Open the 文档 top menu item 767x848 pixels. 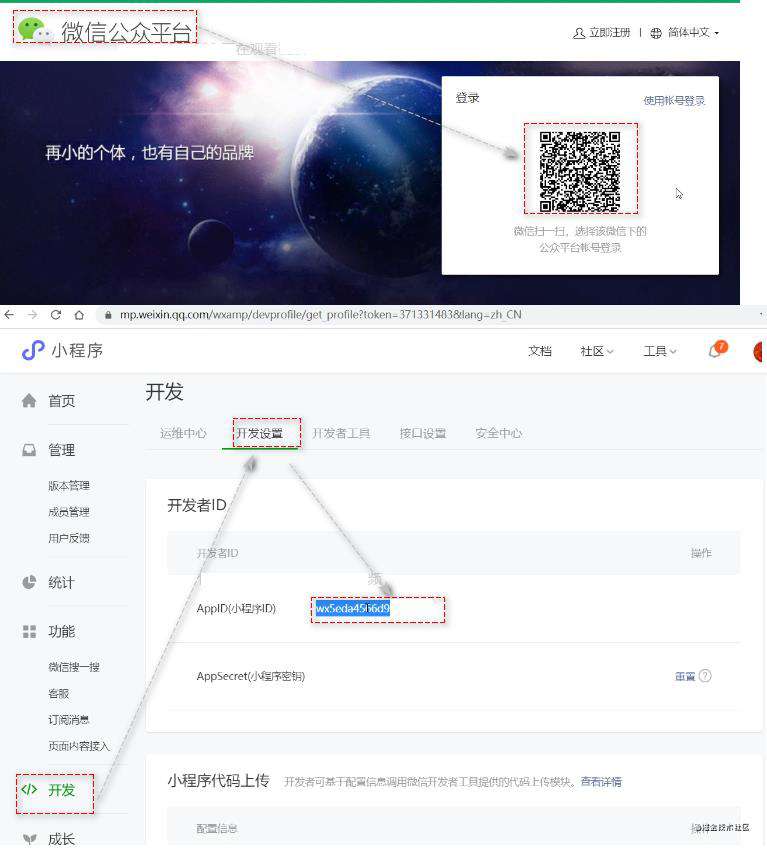[x=540, y=351]
